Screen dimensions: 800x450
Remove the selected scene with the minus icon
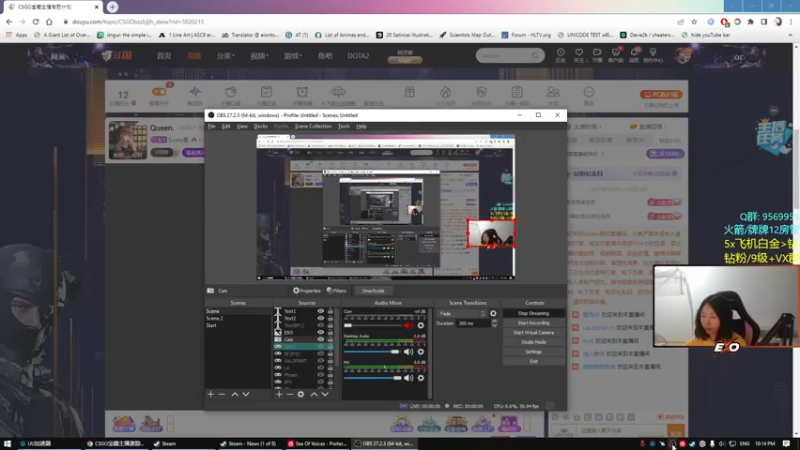pyautogui.click(x=222, y=394)
